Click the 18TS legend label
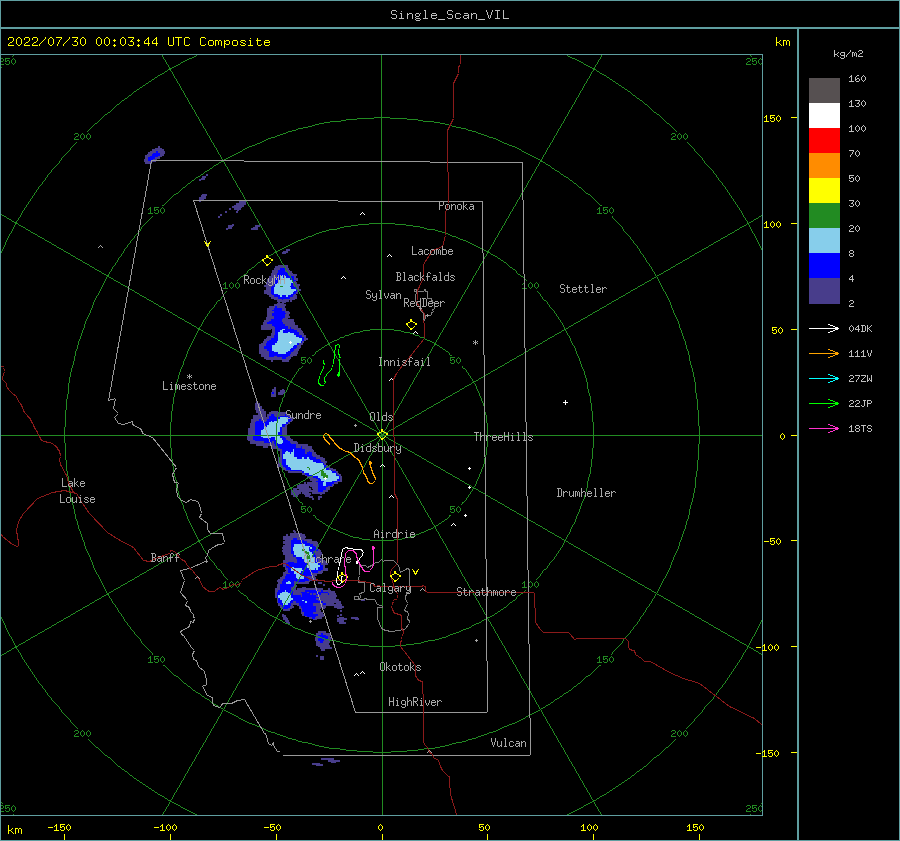This screenshot has width=900, height=841. click(860, 428)
